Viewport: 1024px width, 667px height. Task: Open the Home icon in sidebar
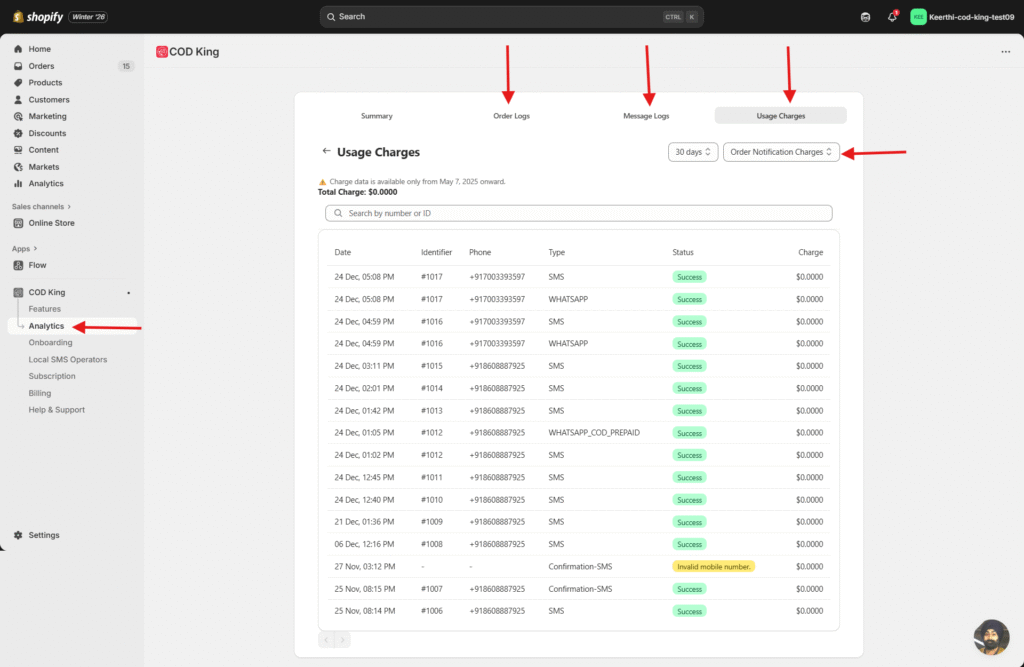click(x=18, y=49)
